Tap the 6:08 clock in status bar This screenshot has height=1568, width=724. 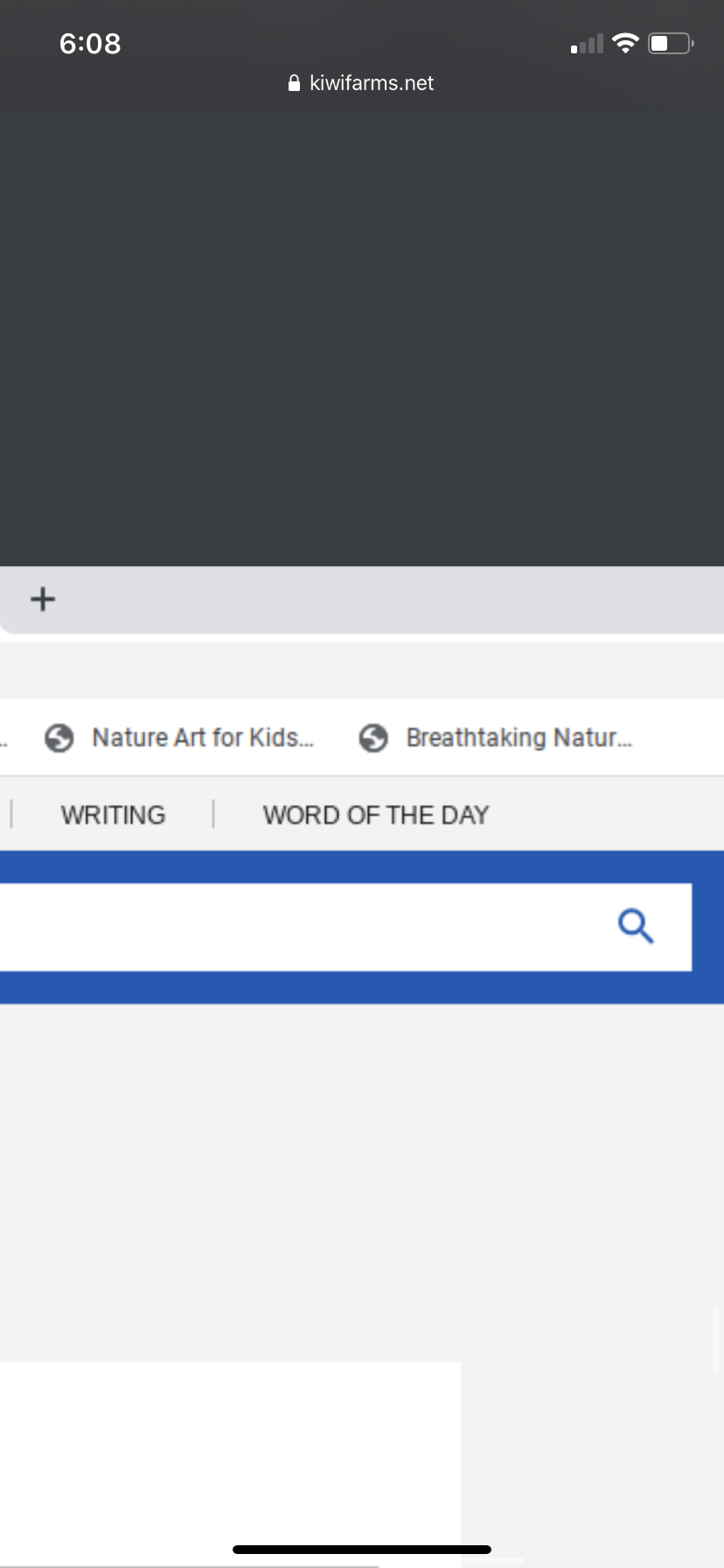click(x=90, y=43)
